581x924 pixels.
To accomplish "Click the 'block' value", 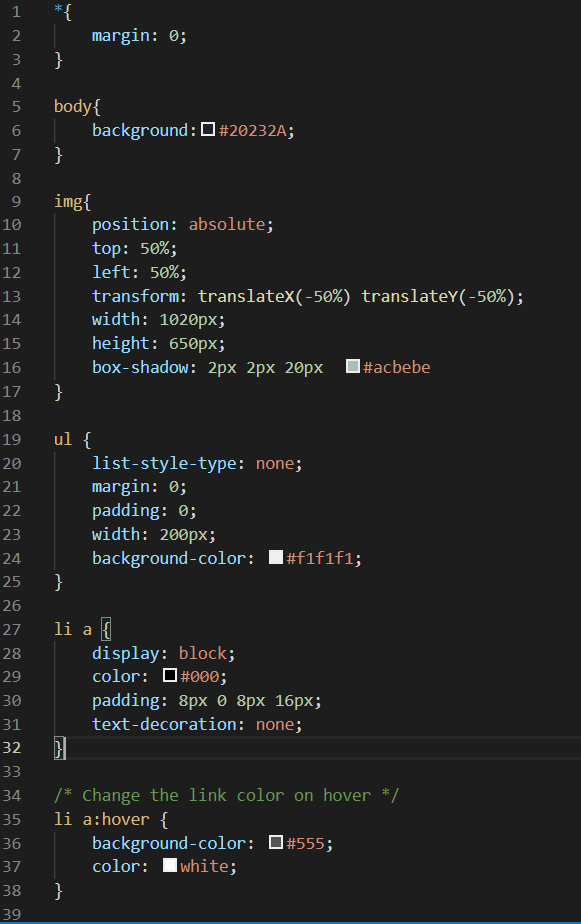I will click(203, 653).
